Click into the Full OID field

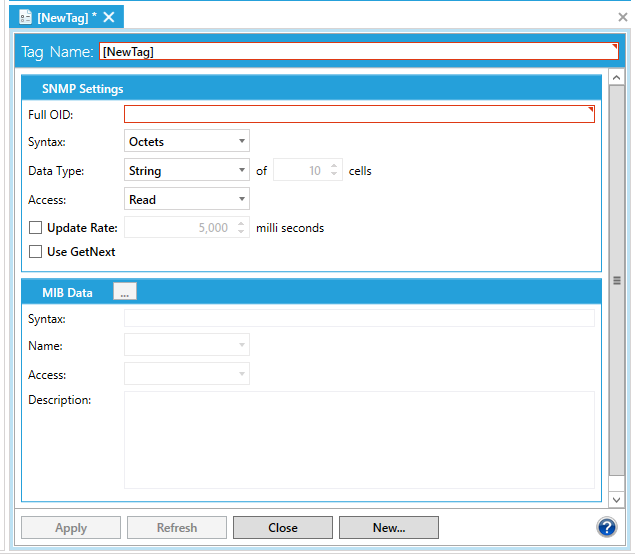[359, 114]
